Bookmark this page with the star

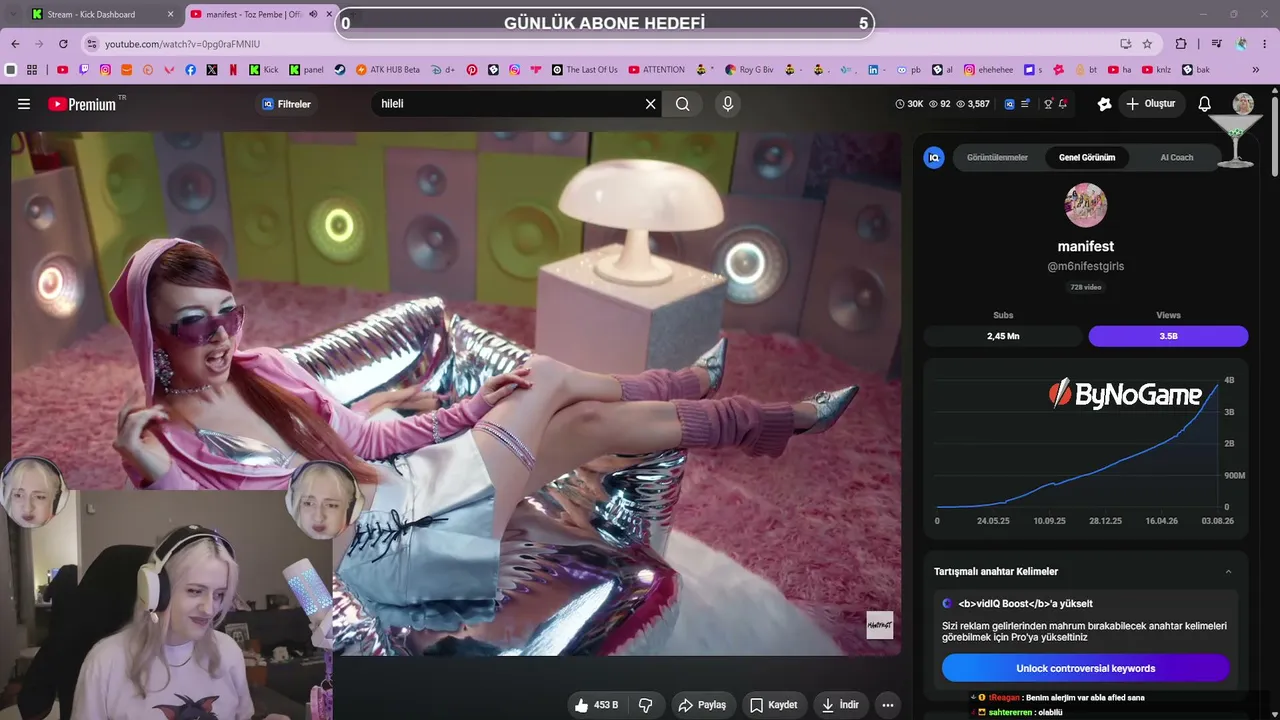coord(1147,44)
